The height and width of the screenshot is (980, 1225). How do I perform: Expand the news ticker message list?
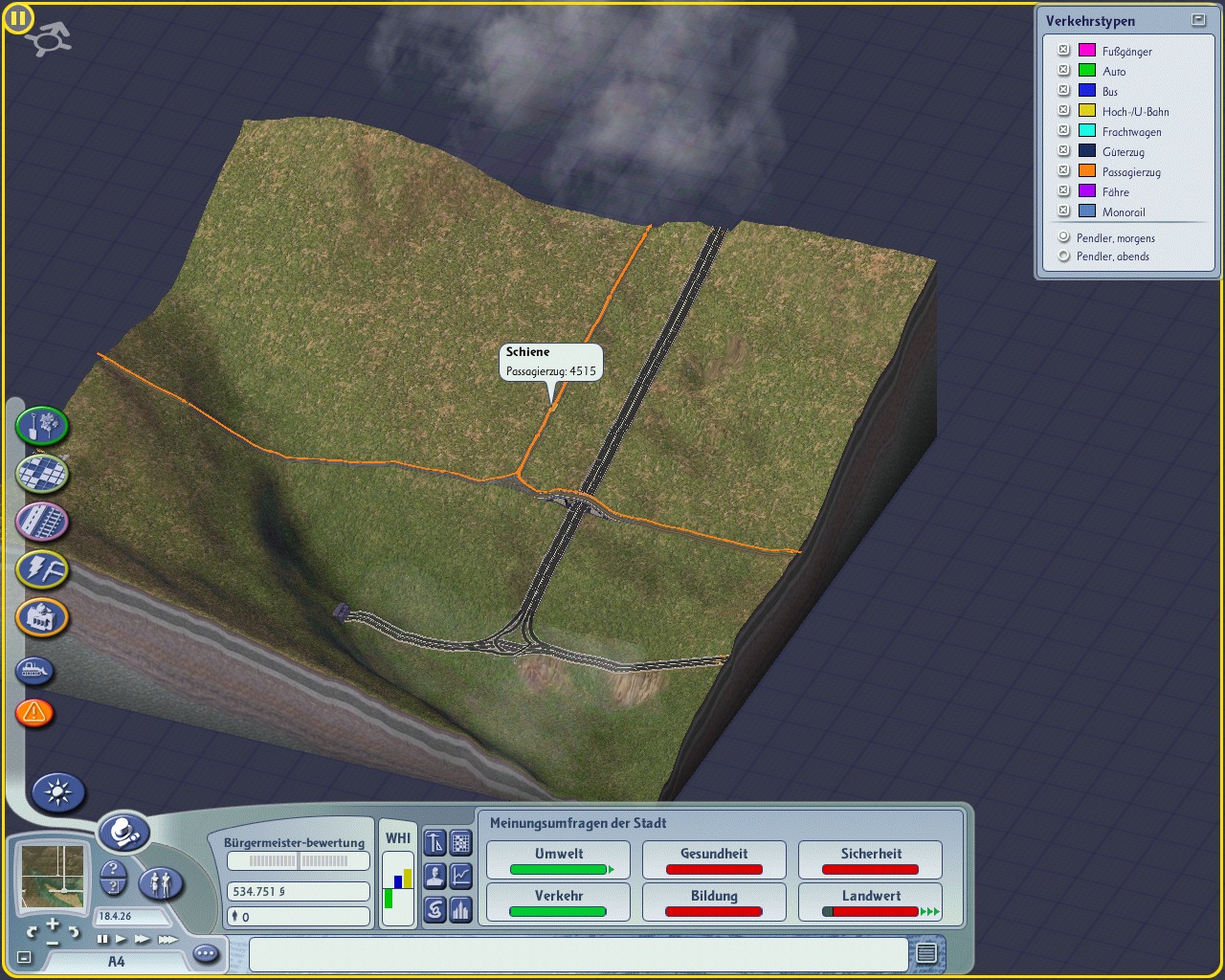coord(925,953)
